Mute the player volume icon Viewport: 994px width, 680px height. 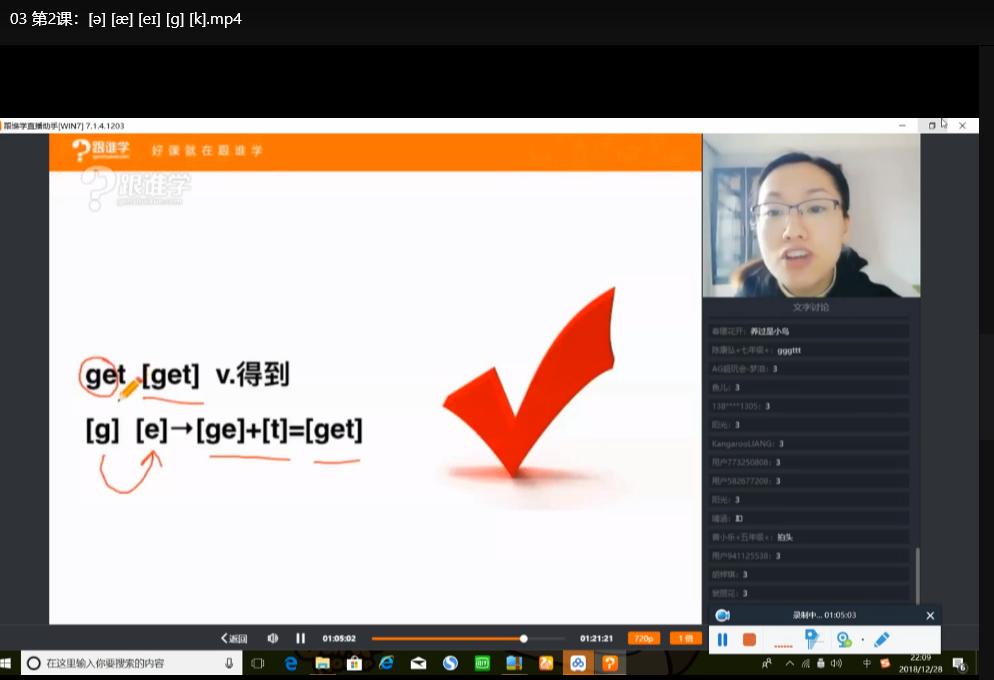pyautogui.click(x=273, y=638)
